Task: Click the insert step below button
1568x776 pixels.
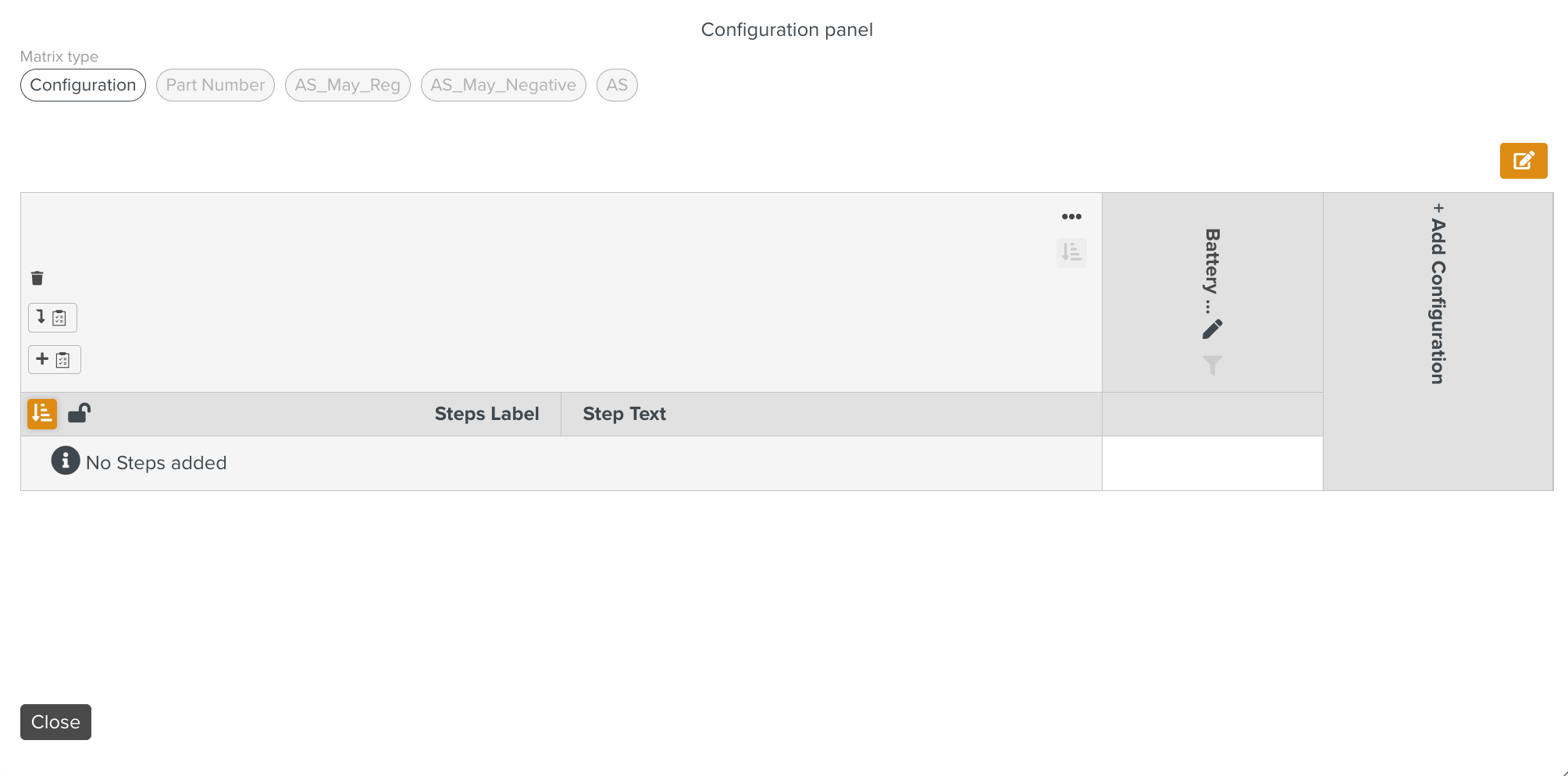Action: (x=52, y=318)
